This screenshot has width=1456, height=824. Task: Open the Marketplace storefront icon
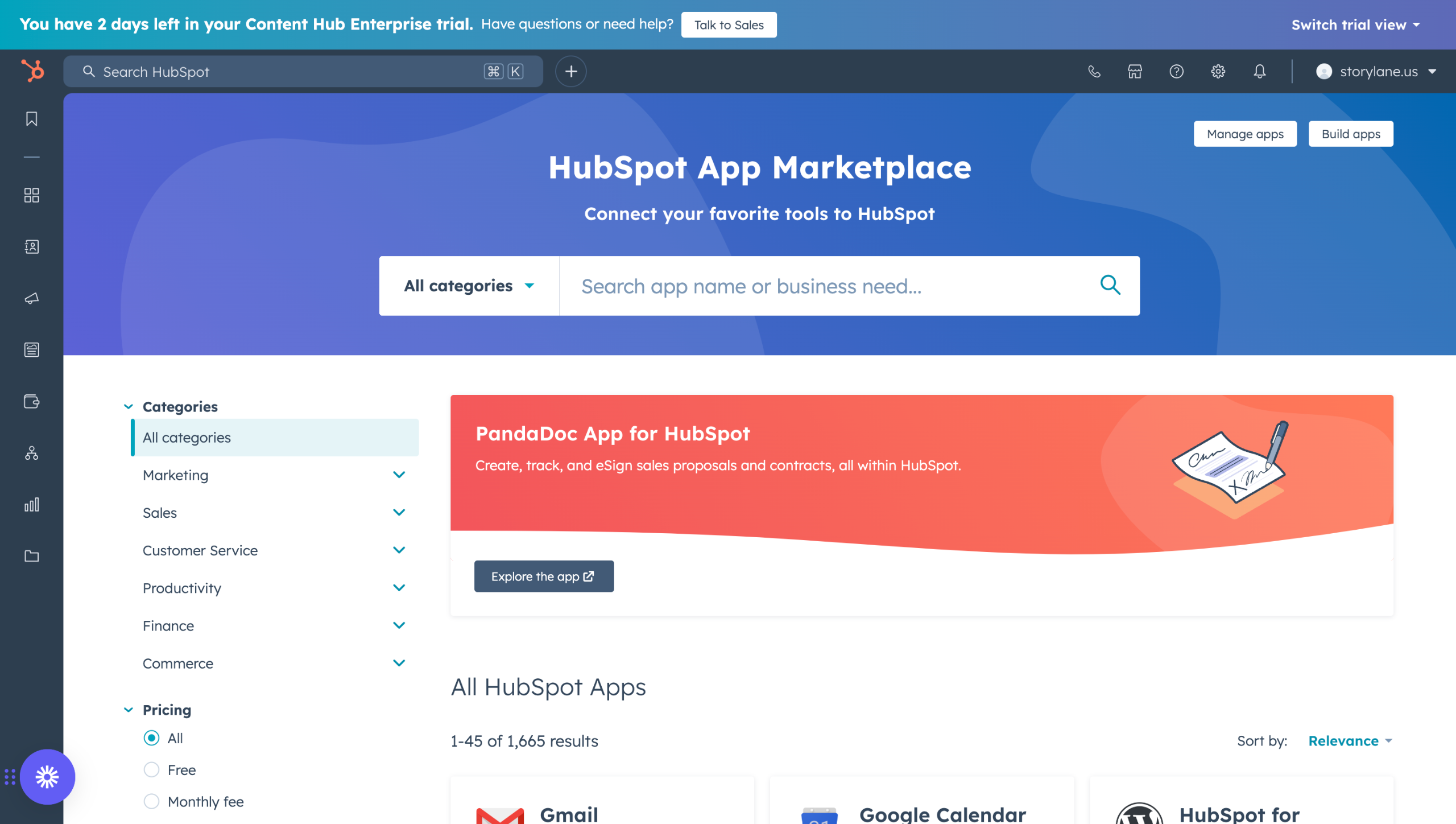[x=1135, y=71]
